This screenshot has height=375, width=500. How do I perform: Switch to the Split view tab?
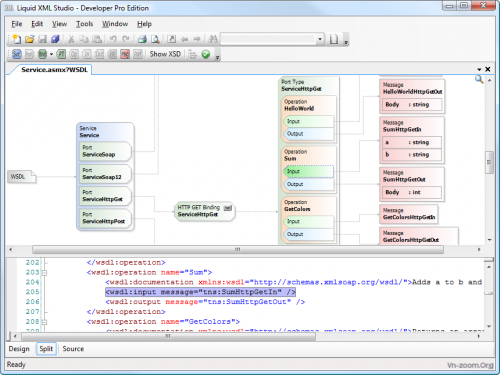pos(46,349)
